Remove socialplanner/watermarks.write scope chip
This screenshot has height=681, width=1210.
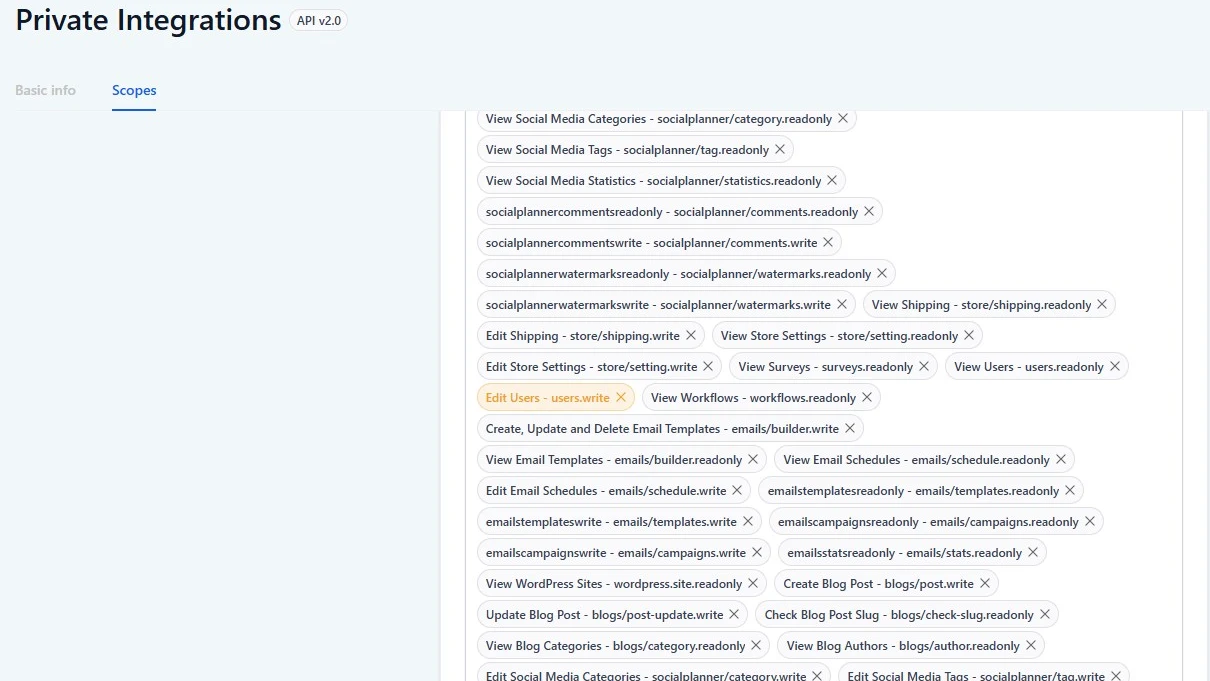(x=842, y=305)
